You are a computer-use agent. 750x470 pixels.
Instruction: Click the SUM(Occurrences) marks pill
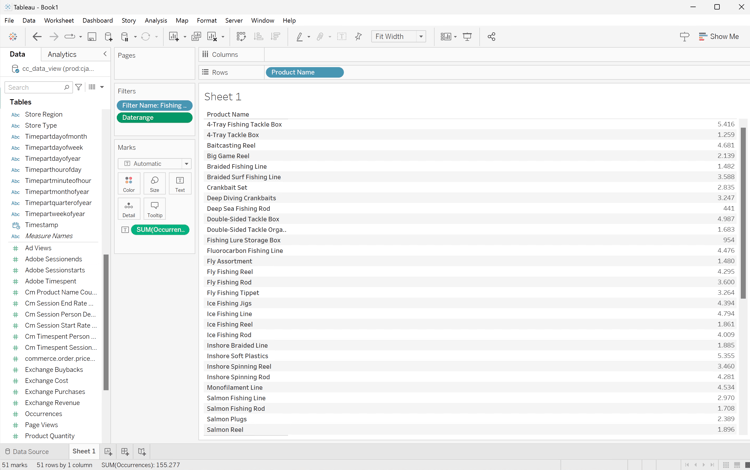coord(160,230)
